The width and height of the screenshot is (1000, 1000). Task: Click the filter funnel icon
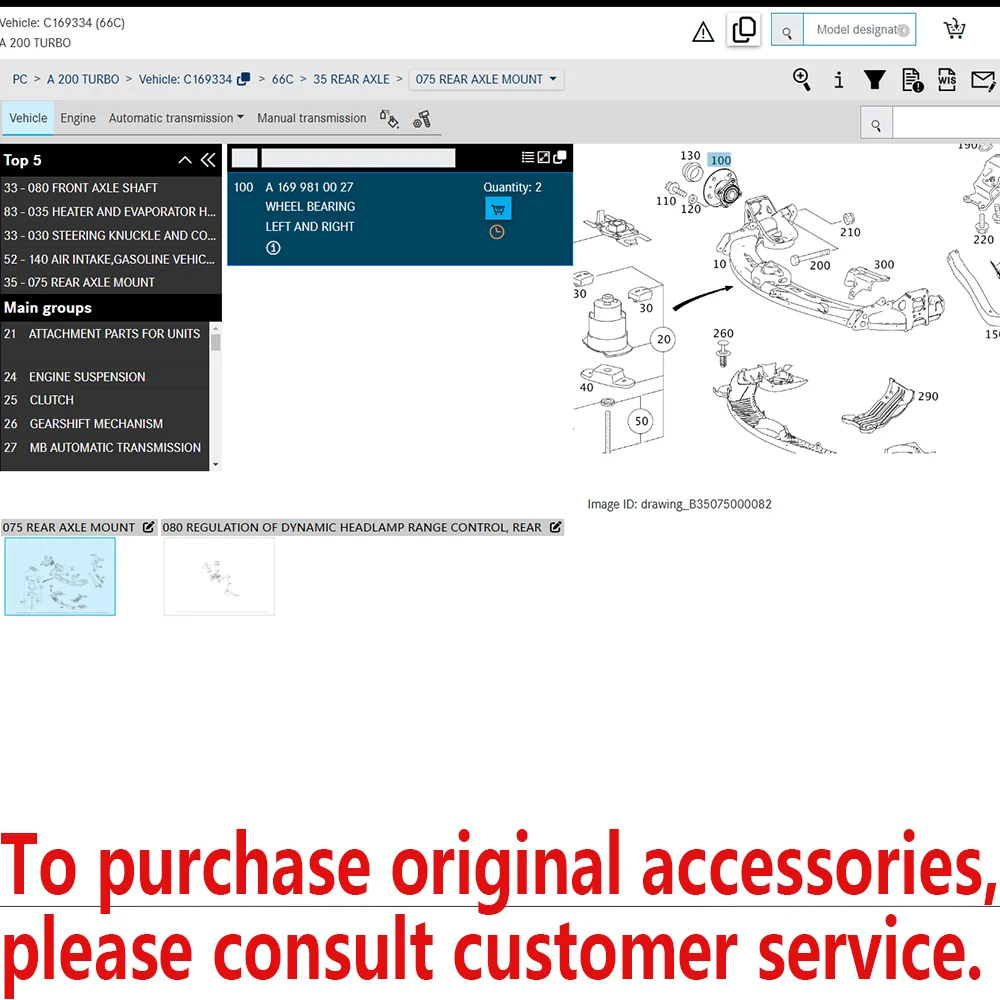point(874,80)
